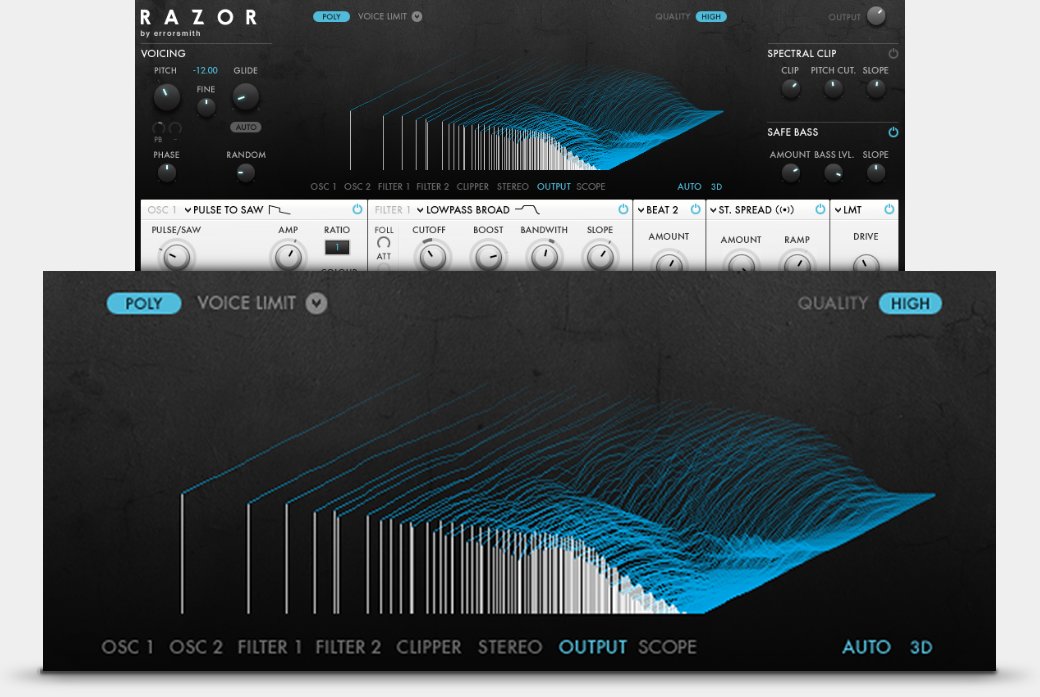Select Filter 2 tab in enlarged view
This screenshot has width=1040, height=697.
click(x=348, y=647)
